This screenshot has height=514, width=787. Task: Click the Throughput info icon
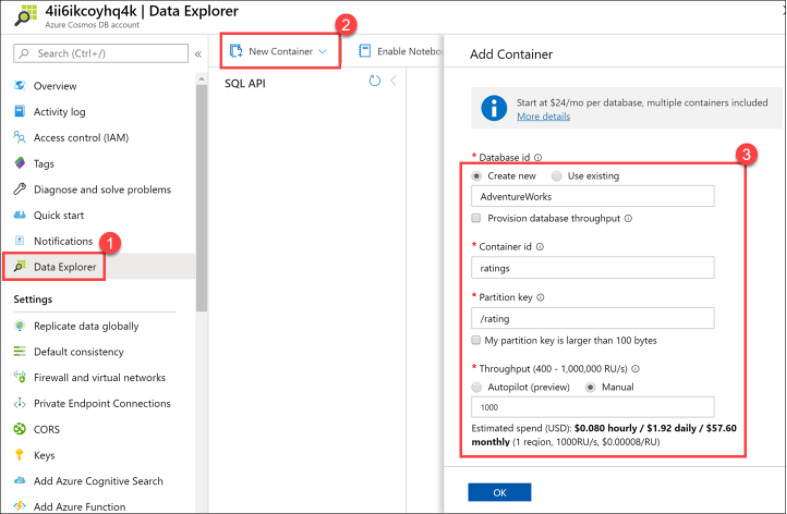635,368
